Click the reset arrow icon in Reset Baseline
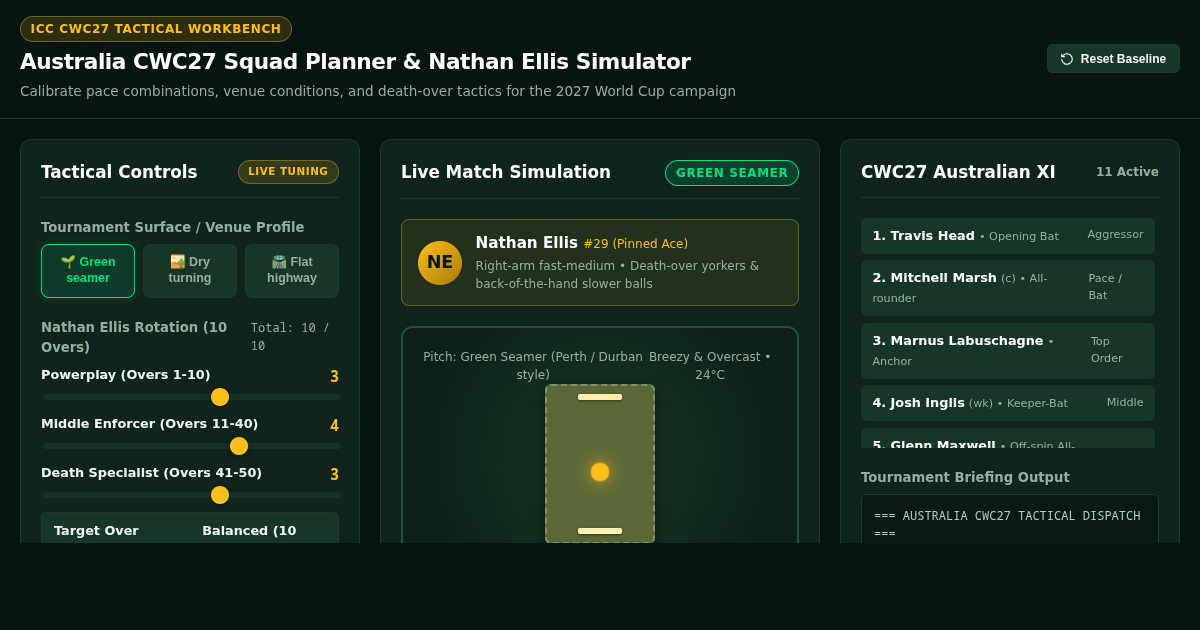 pyautogui.click(x=1067, y=59)
